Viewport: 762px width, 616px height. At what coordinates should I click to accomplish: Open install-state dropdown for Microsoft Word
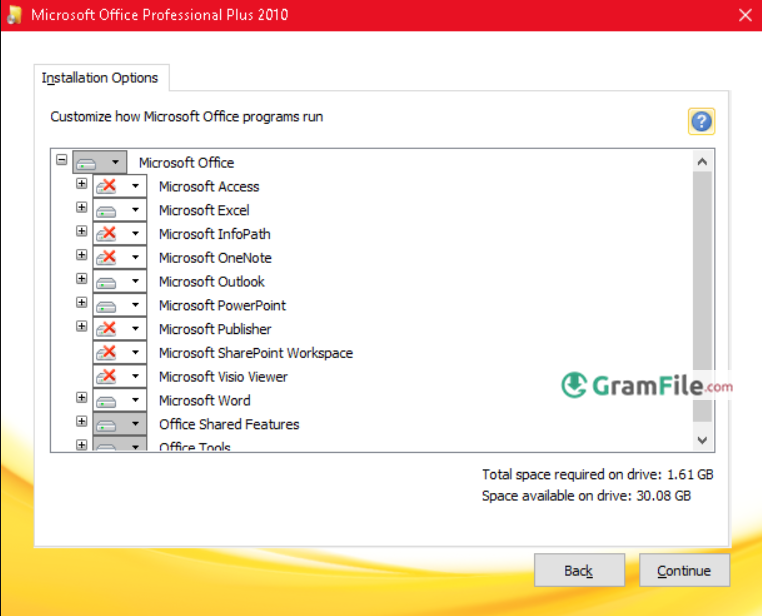click(120, 400)
